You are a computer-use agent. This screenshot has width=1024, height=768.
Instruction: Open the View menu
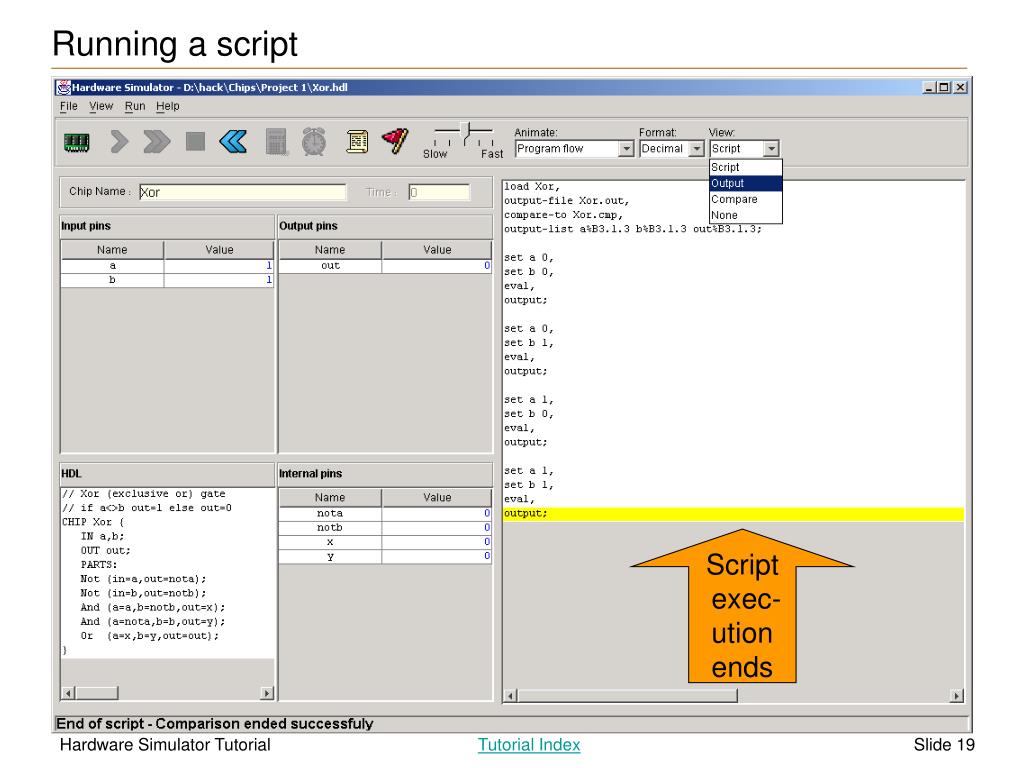(101, 106)
